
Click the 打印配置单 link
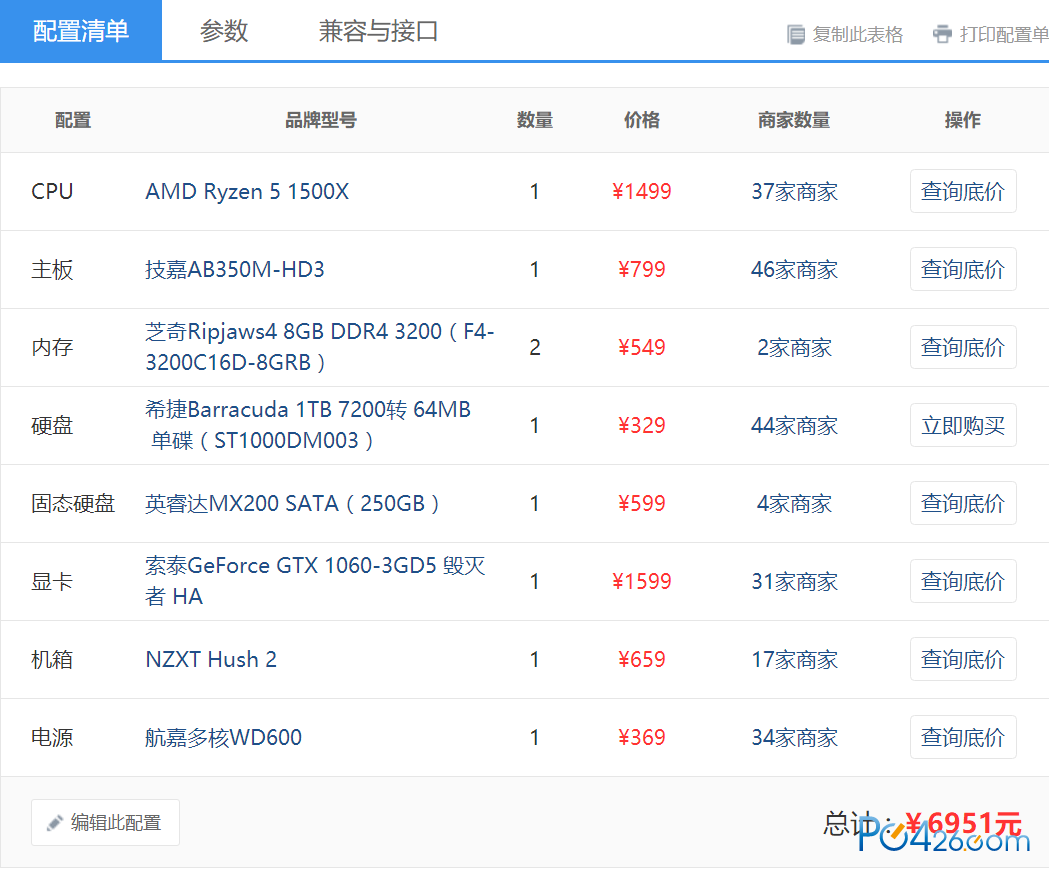(1004, 34)
